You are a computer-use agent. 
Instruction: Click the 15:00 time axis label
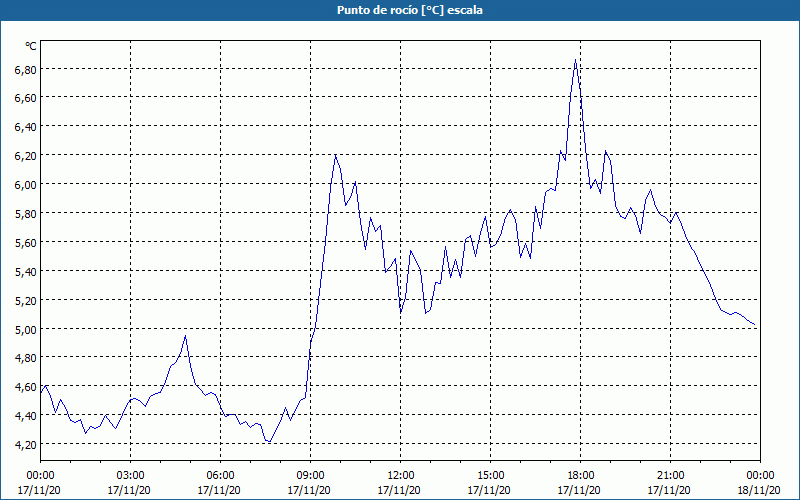pos(491,476)
